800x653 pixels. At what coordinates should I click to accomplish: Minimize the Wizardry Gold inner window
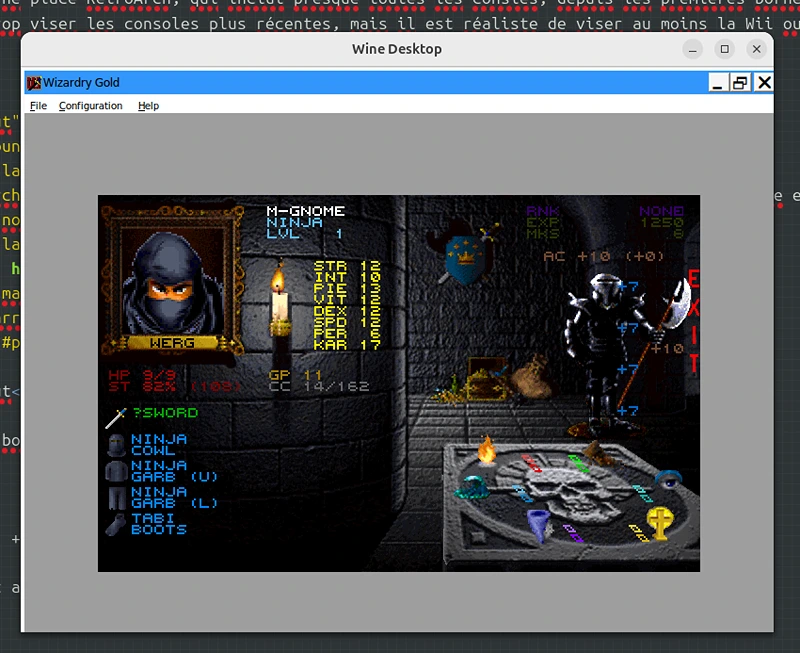tap(717, 83)
